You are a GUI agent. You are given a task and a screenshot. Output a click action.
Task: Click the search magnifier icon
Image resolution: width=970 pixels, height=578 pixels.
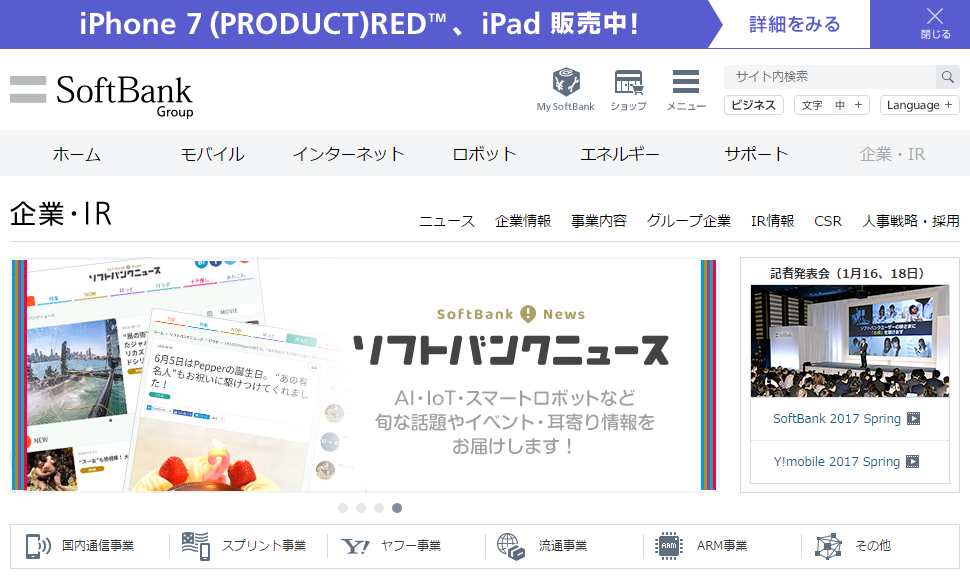click(x=947, y=77)
